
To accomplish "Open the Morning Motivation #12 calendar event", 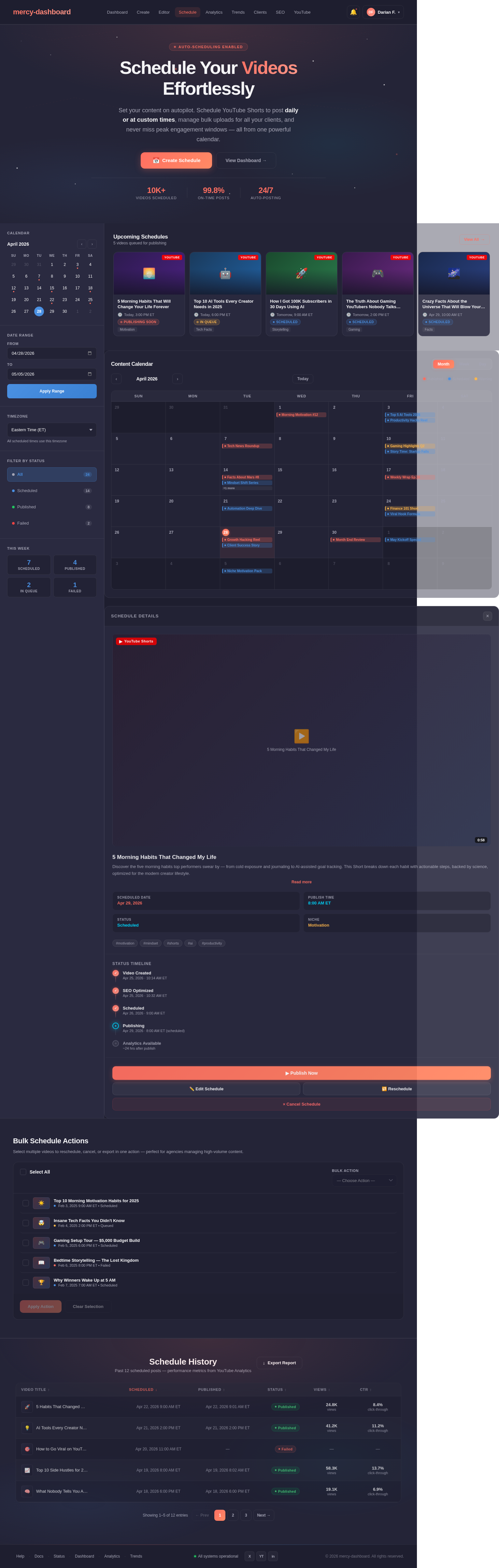I will point(301,415).
